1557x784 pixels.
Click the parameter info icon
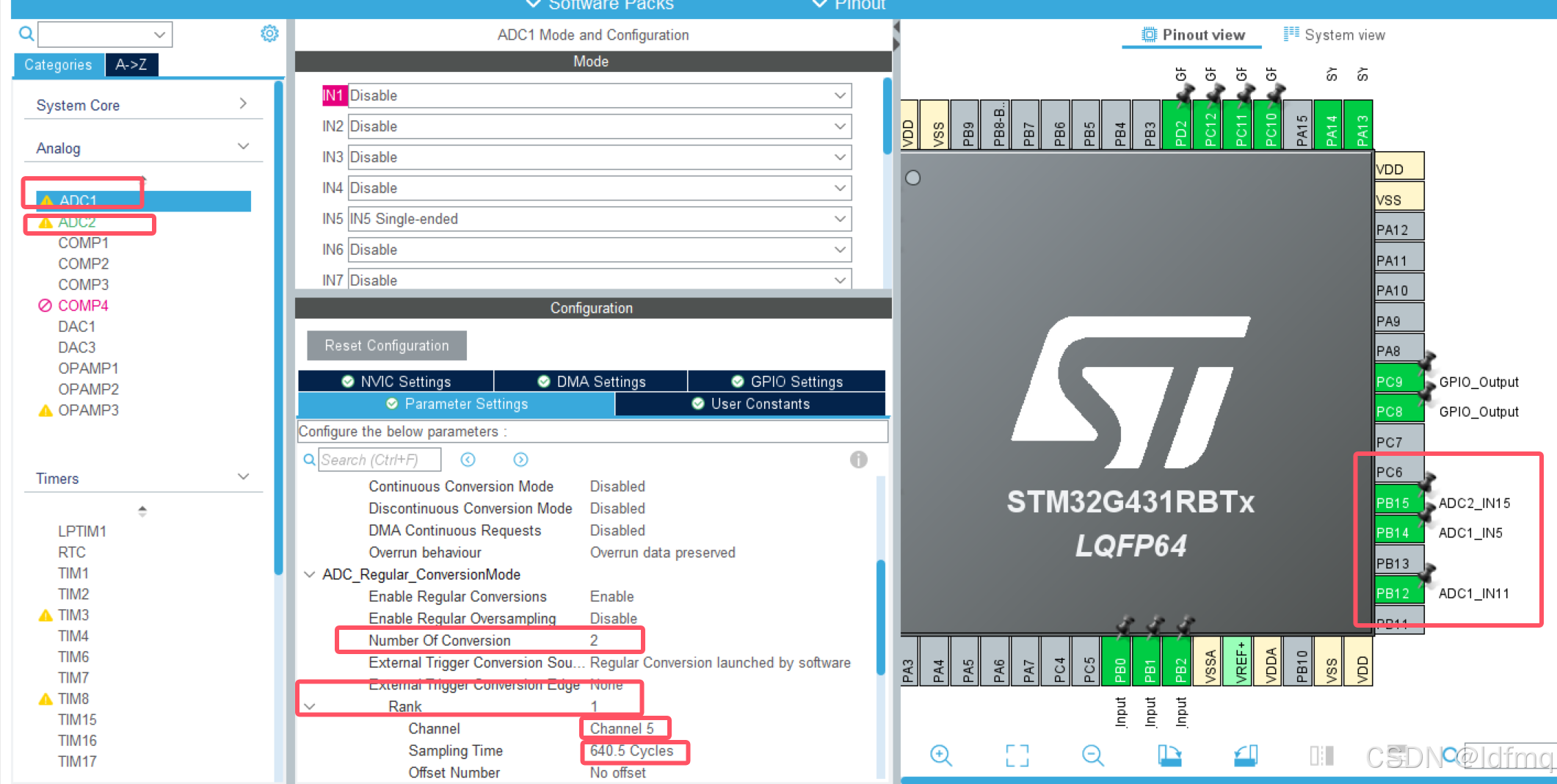click(x=858, y=460)
